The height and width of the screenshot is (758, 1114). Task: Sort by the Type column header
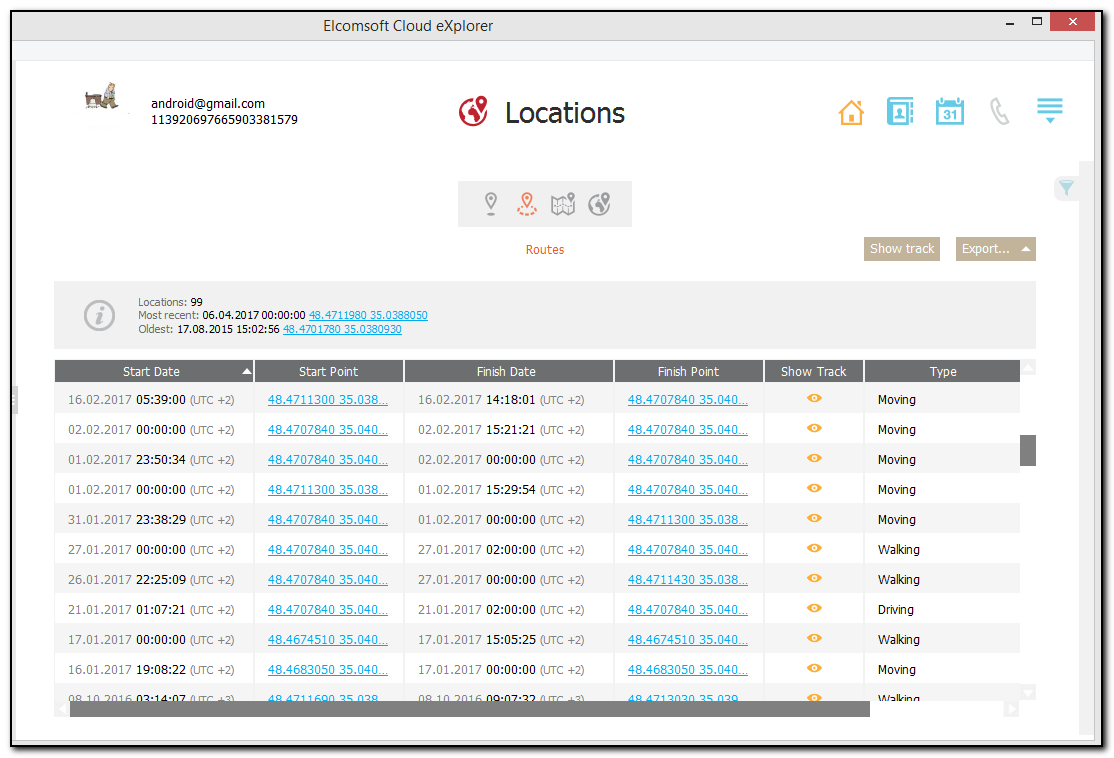point(942,371)
